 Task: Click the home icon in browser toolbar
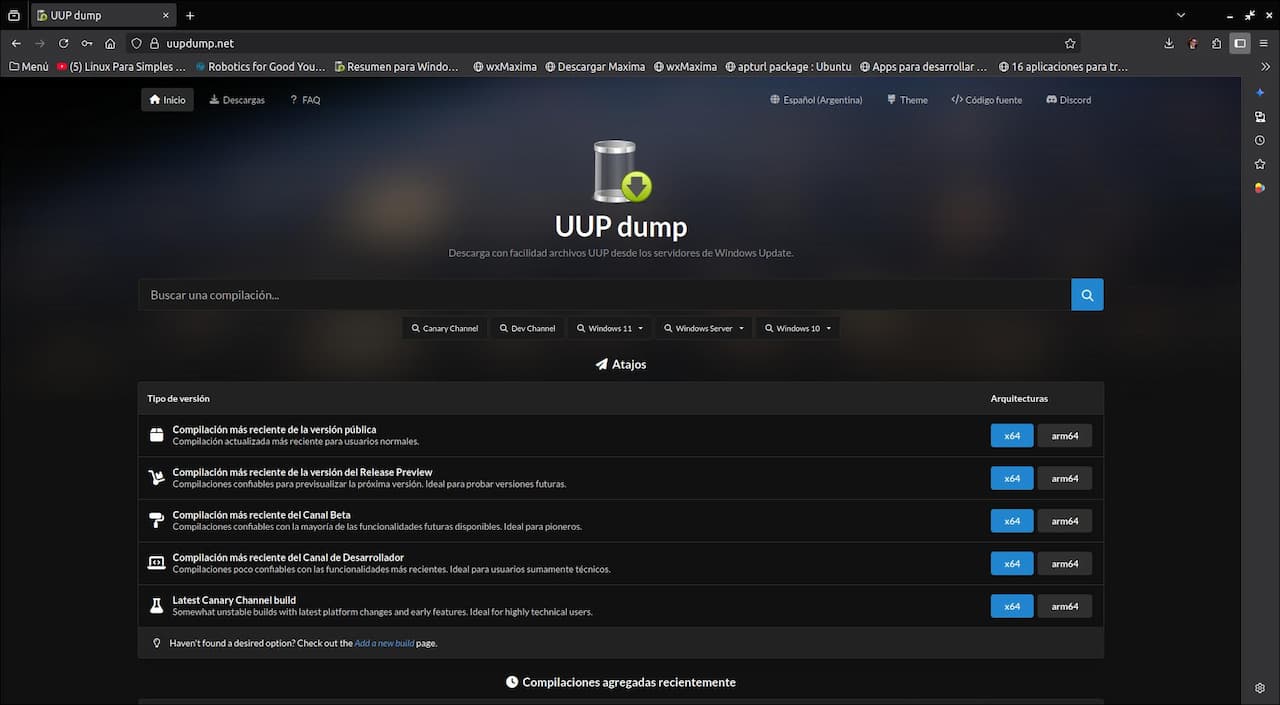[x=110, y=44]
